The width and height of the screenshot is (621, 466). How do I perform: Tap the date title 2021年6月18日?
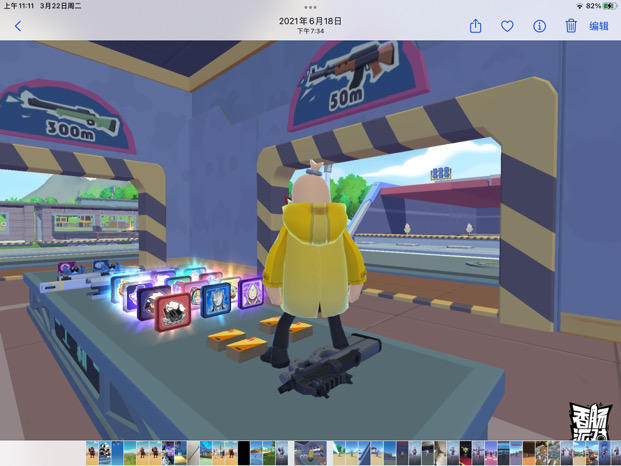point(310,21)
